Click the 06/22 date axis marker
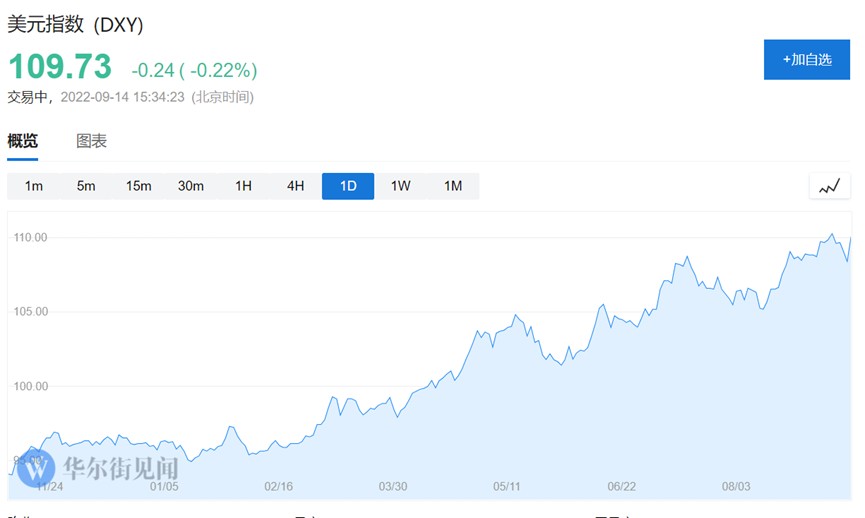 click(x=622, y=487)
